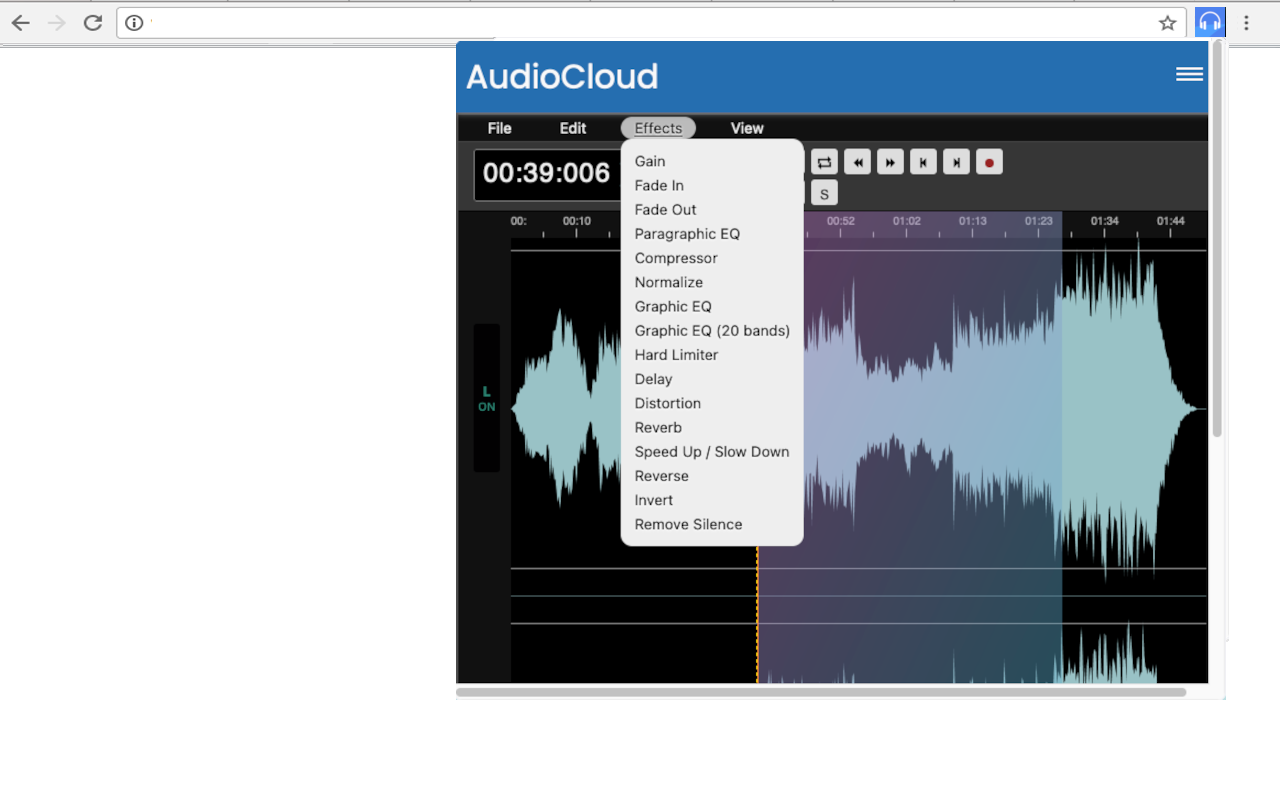Click the fast forward button
This screenshot has width=1280, height=800.
pyautogui.click(x=890, y=162)
